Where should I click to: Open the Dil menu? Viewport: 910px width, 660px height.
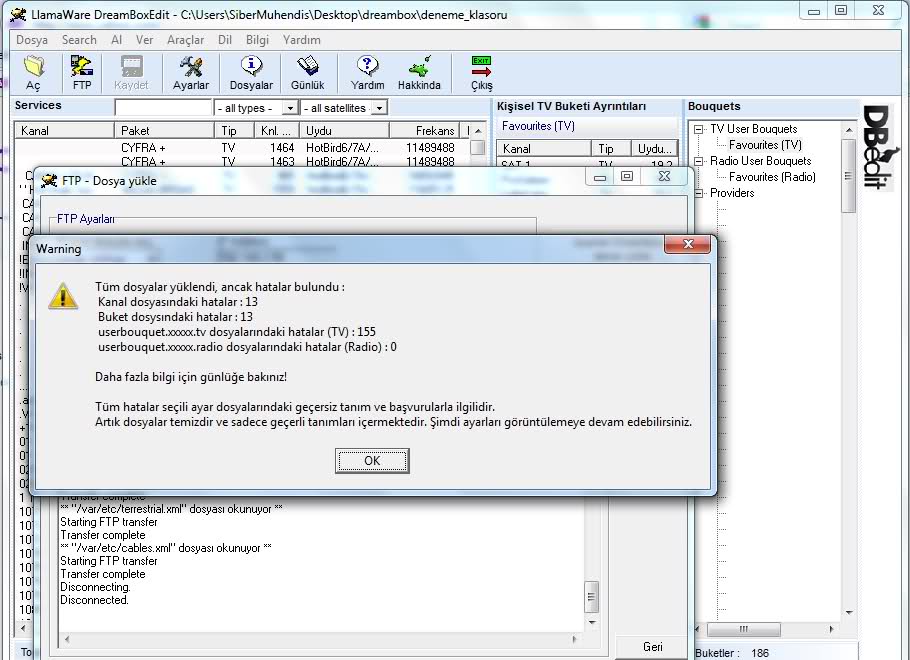pyautogui.click(x=225, y=40)
